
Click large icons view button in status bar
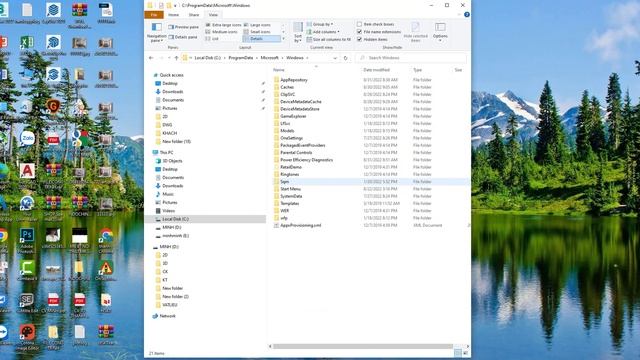[466, 353]
